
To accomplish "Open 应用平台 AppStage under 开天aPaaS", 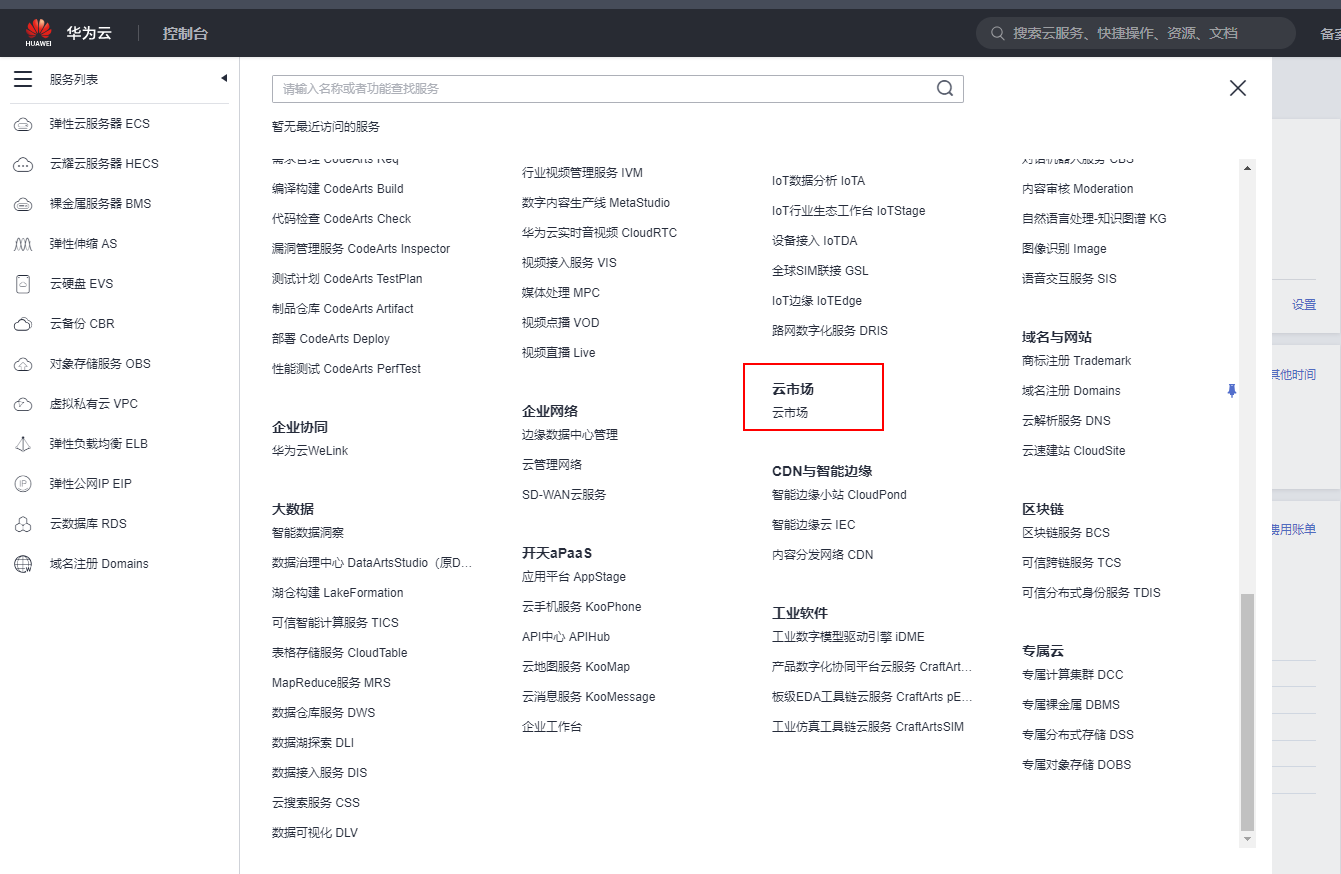I will (x=574, y=577).
